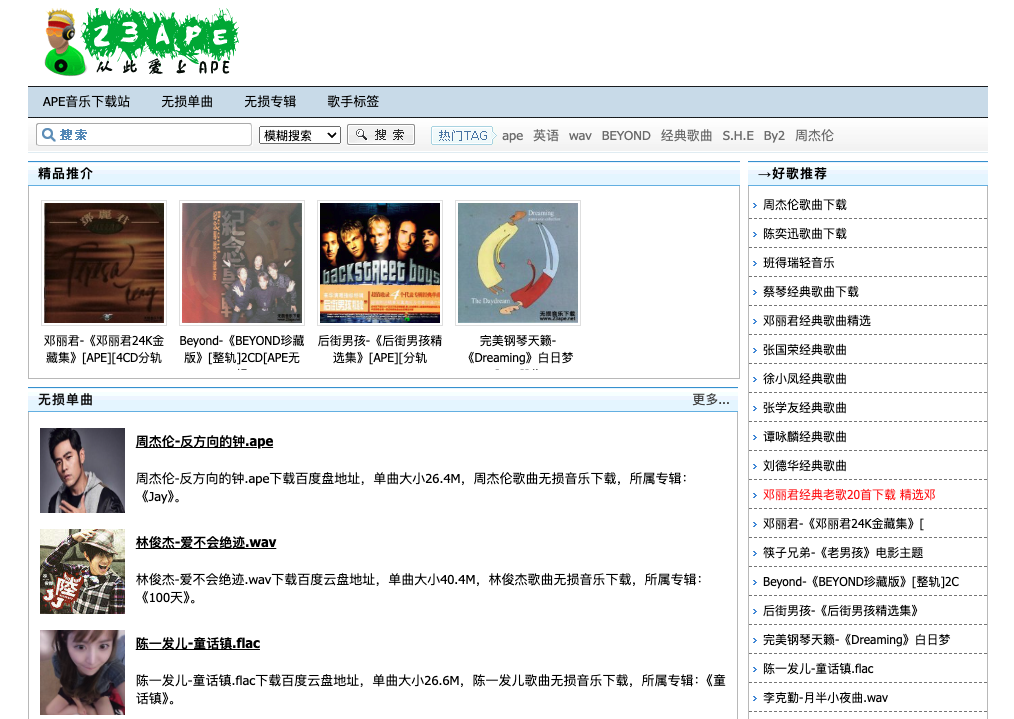This screenshot has width=1014, height=719.
Task: Open the Beyond-《BEYOND珍藏版》 title link under cover
Action: click(242, 349)
